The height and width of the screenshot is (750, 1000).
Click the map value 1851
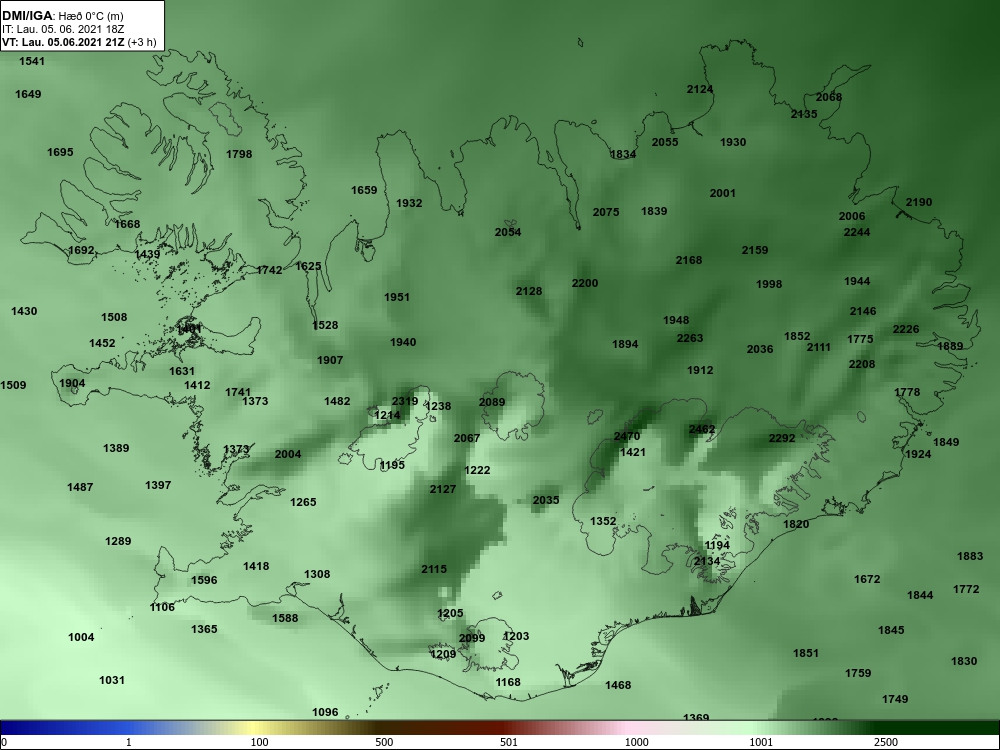pos(805,653)
